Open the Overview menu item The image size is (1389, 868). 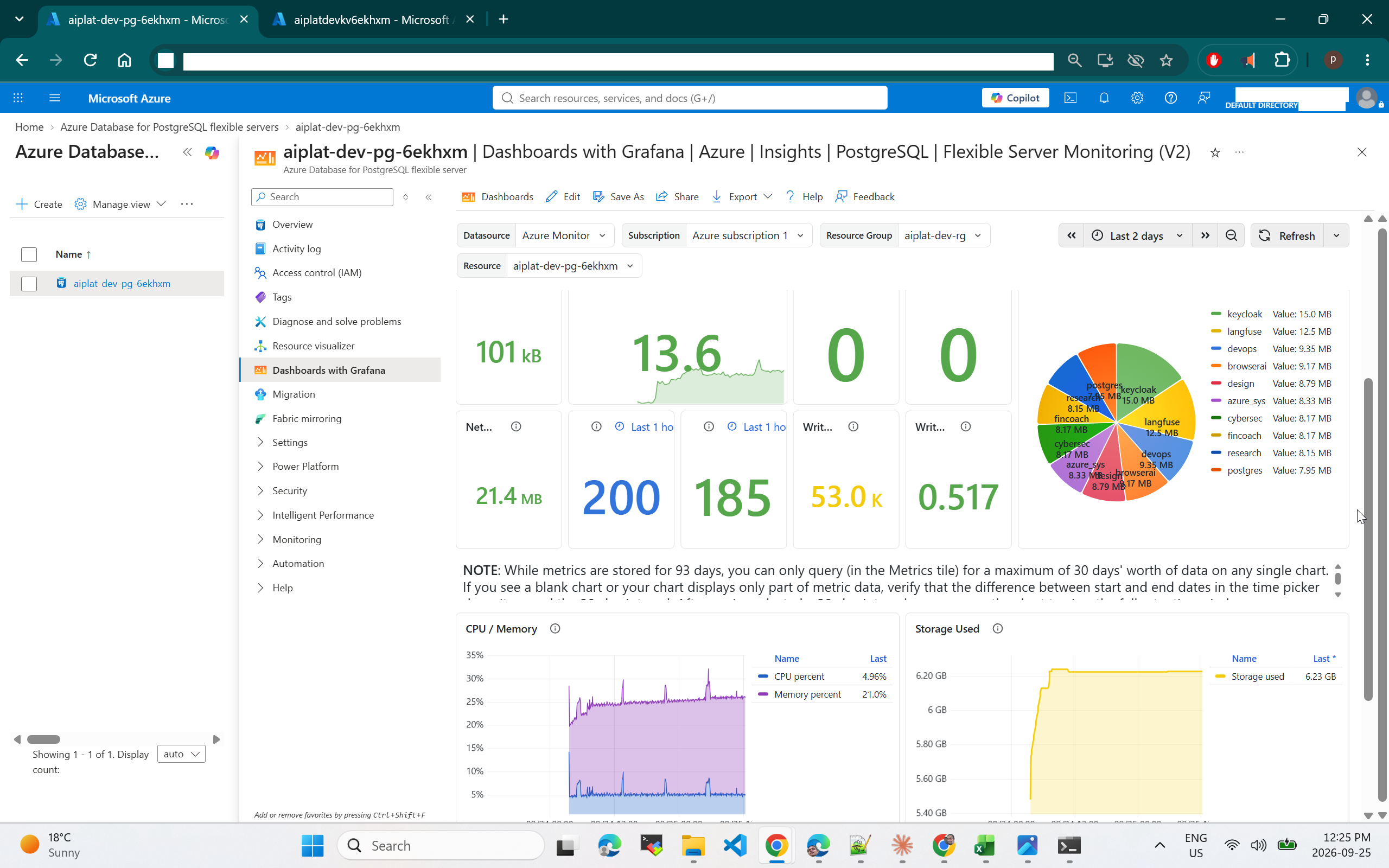point(292,225)
